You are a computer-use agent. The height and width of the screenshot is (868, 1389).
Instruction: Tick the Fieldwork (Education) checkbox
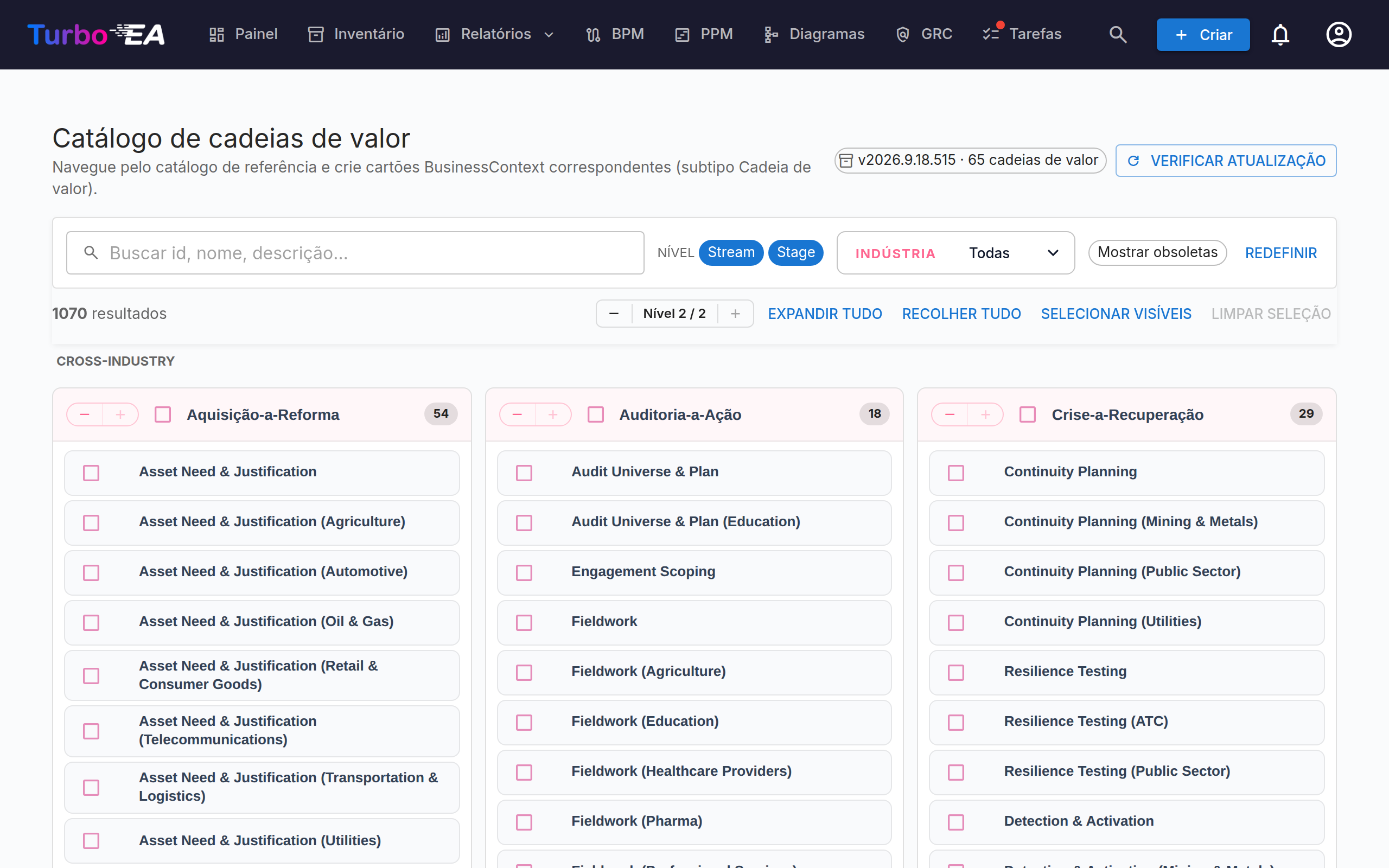pos(524,722)
